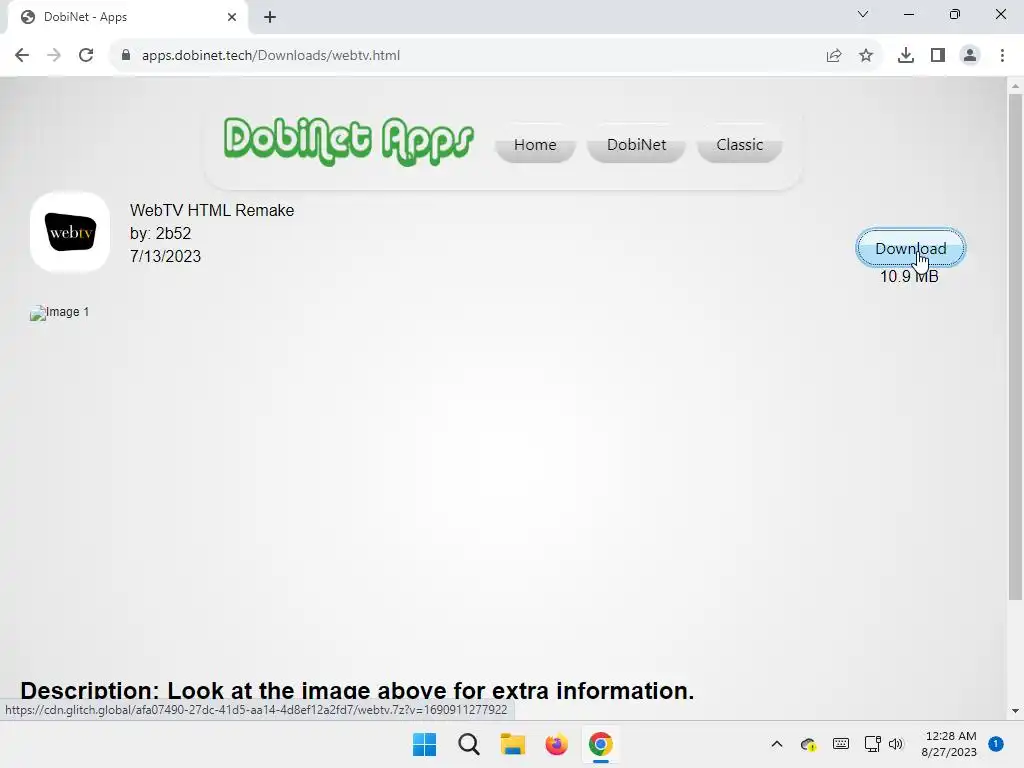The image size is (1024, 768).
Task: Click the Description heading text
Action: pyautogui.click(x=357, y=690)
